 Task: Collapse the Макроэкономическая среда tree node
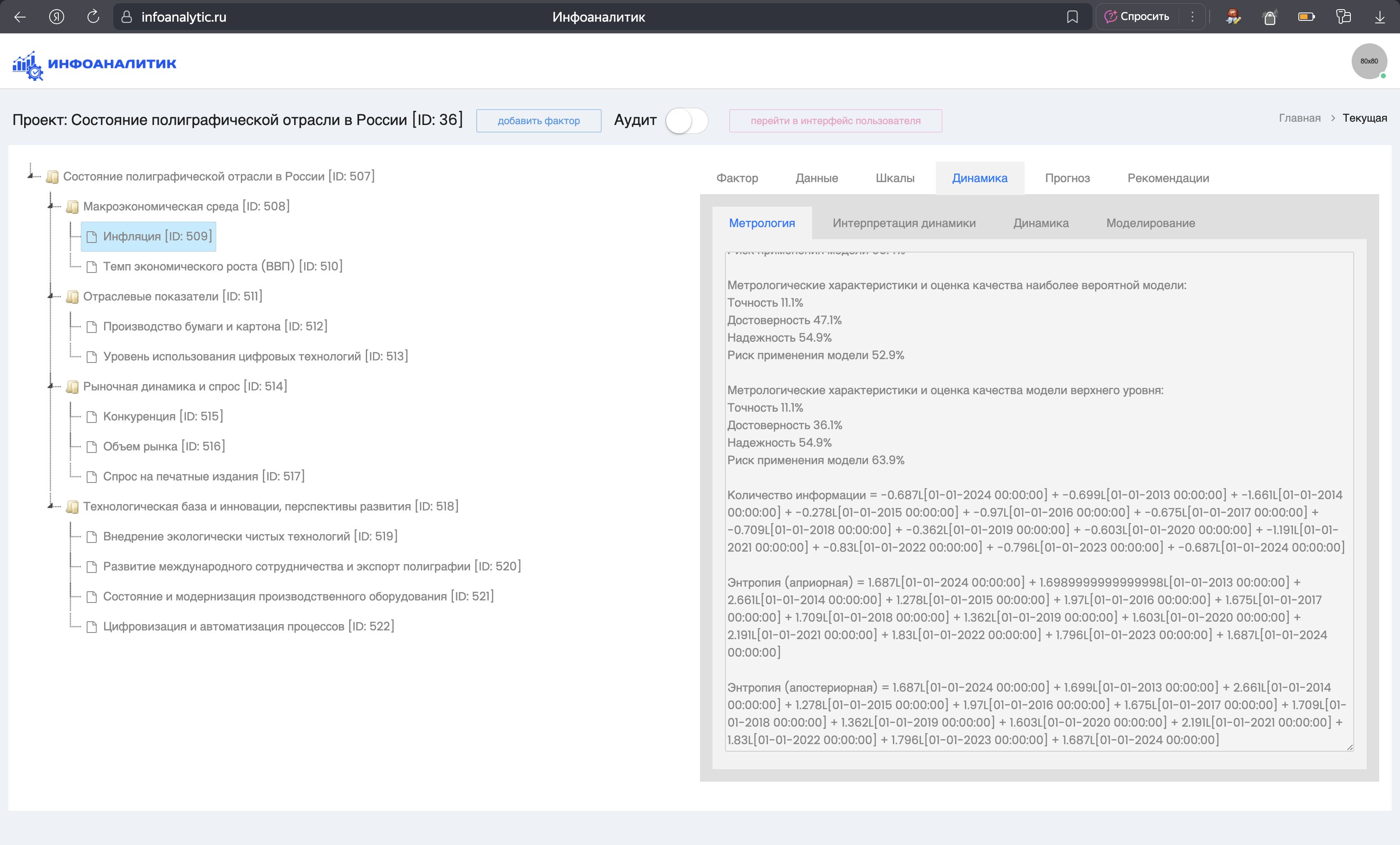coord(50,206)
